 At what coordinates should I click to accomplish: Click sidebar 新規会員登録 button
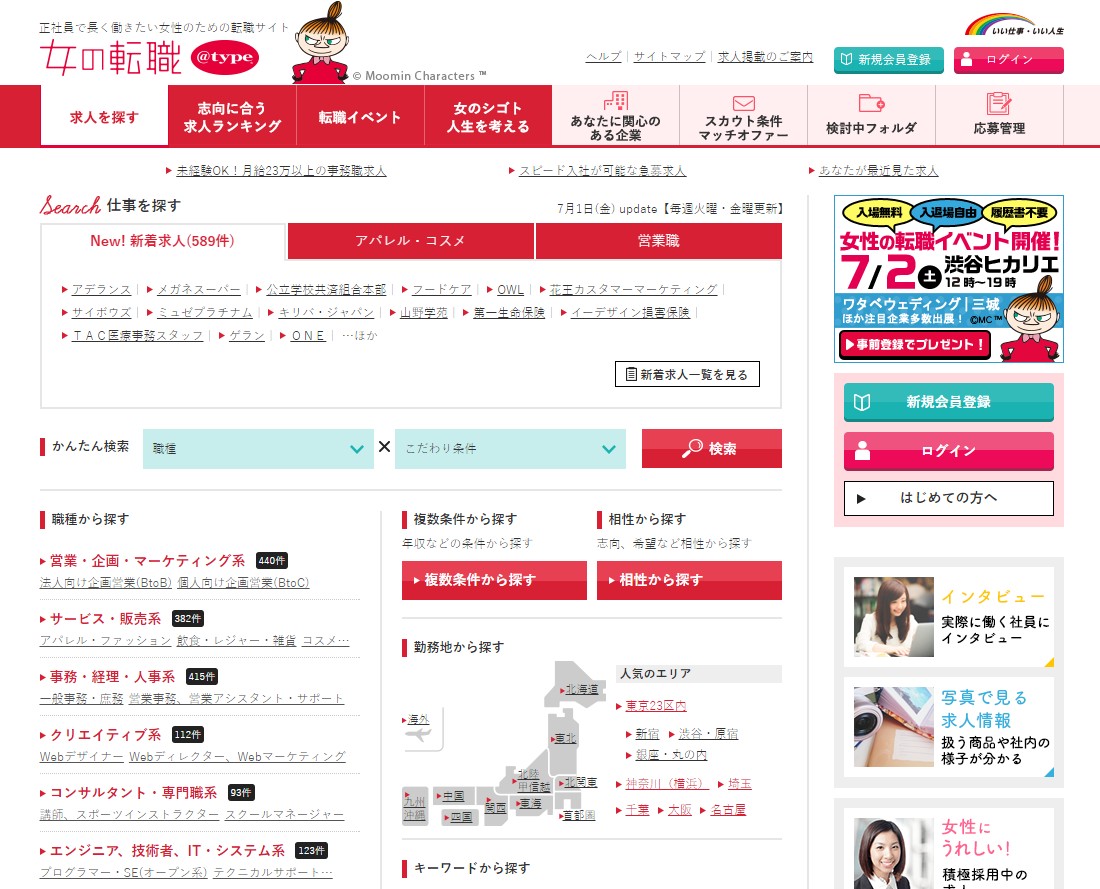point(948,402)
